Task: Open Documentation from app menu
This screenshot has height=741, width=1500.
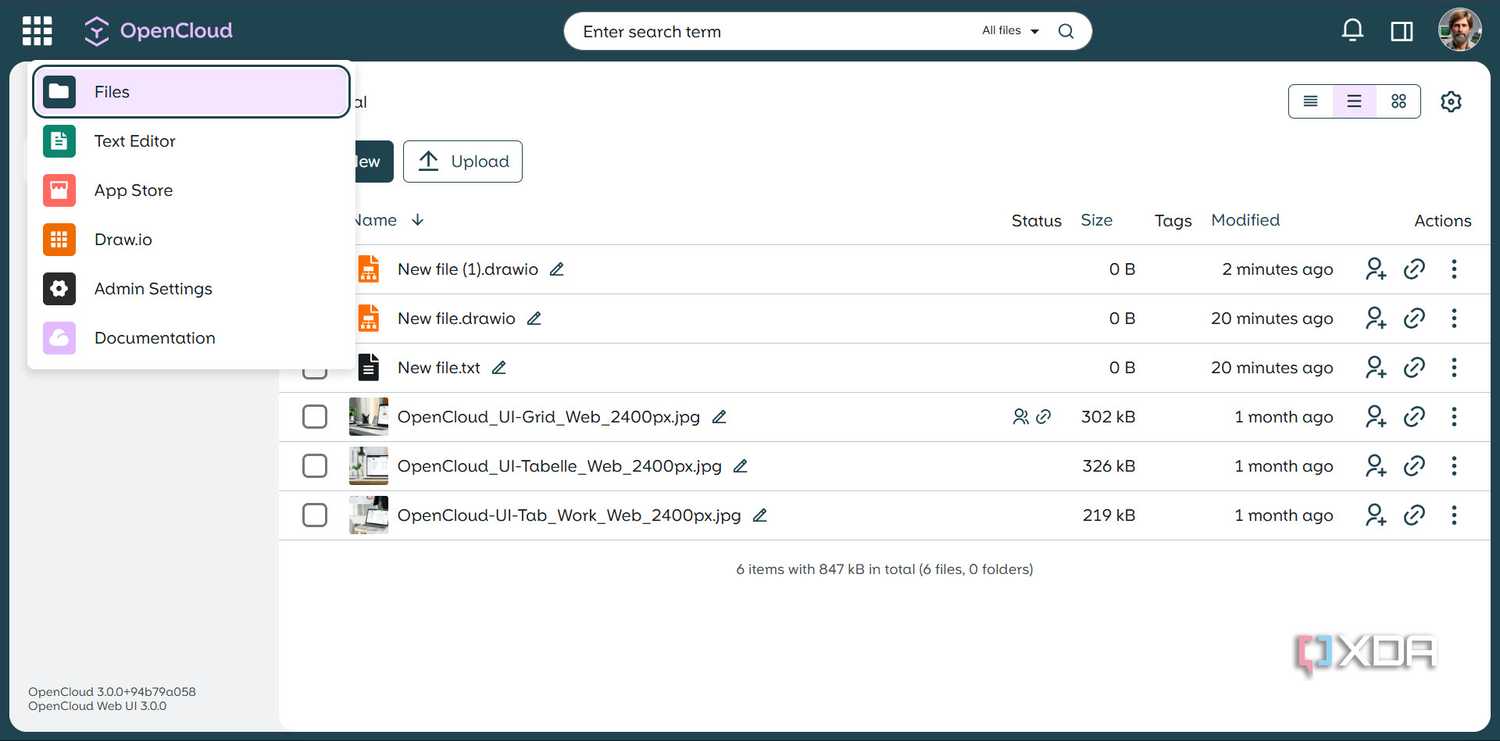Action: point(191,338)
